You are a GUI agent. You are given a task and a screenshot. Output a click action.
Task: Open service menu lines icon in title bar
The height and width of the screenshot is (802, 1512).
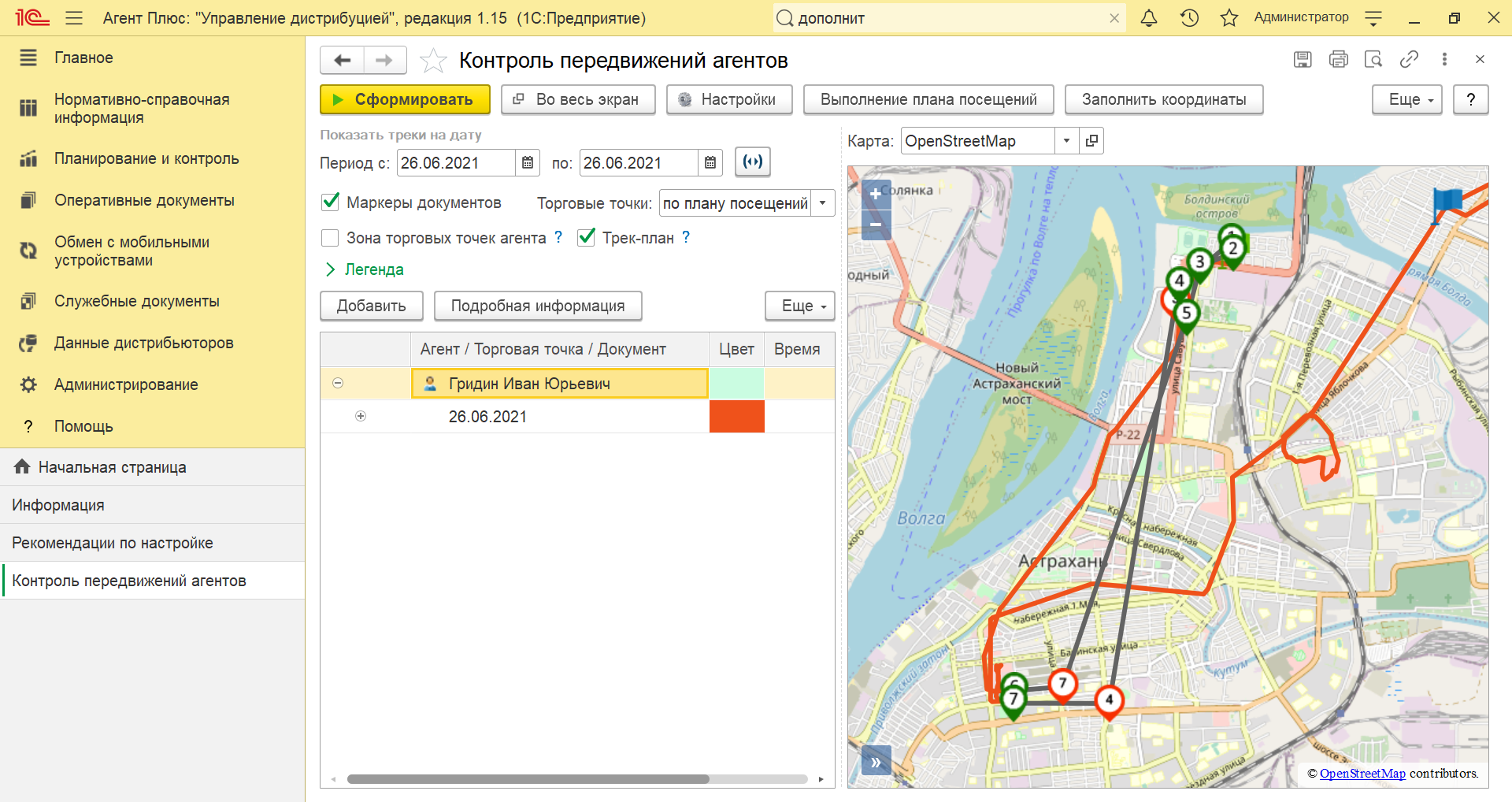click(1373, 17)
